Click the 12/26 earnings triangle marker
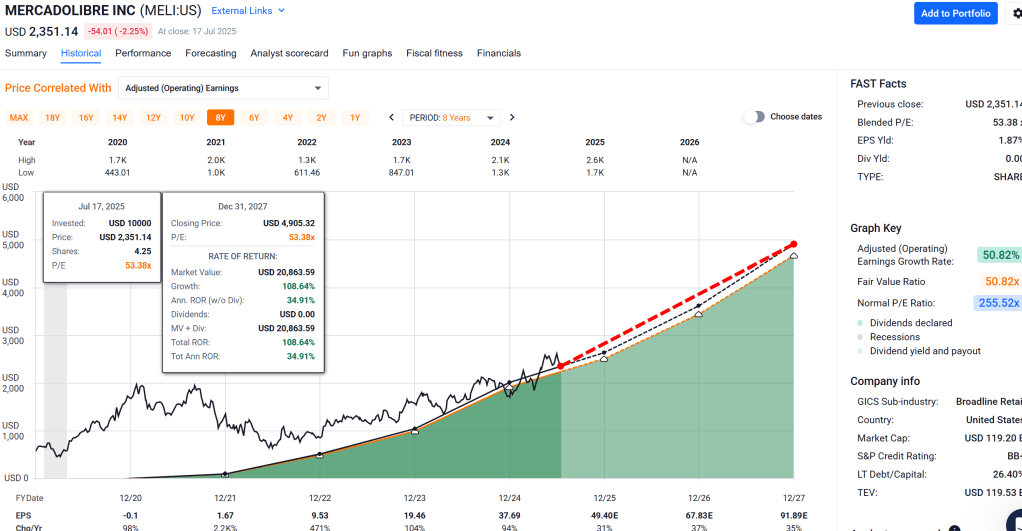The width and height of the screenshot is (1022, 531). pos(698,315)
